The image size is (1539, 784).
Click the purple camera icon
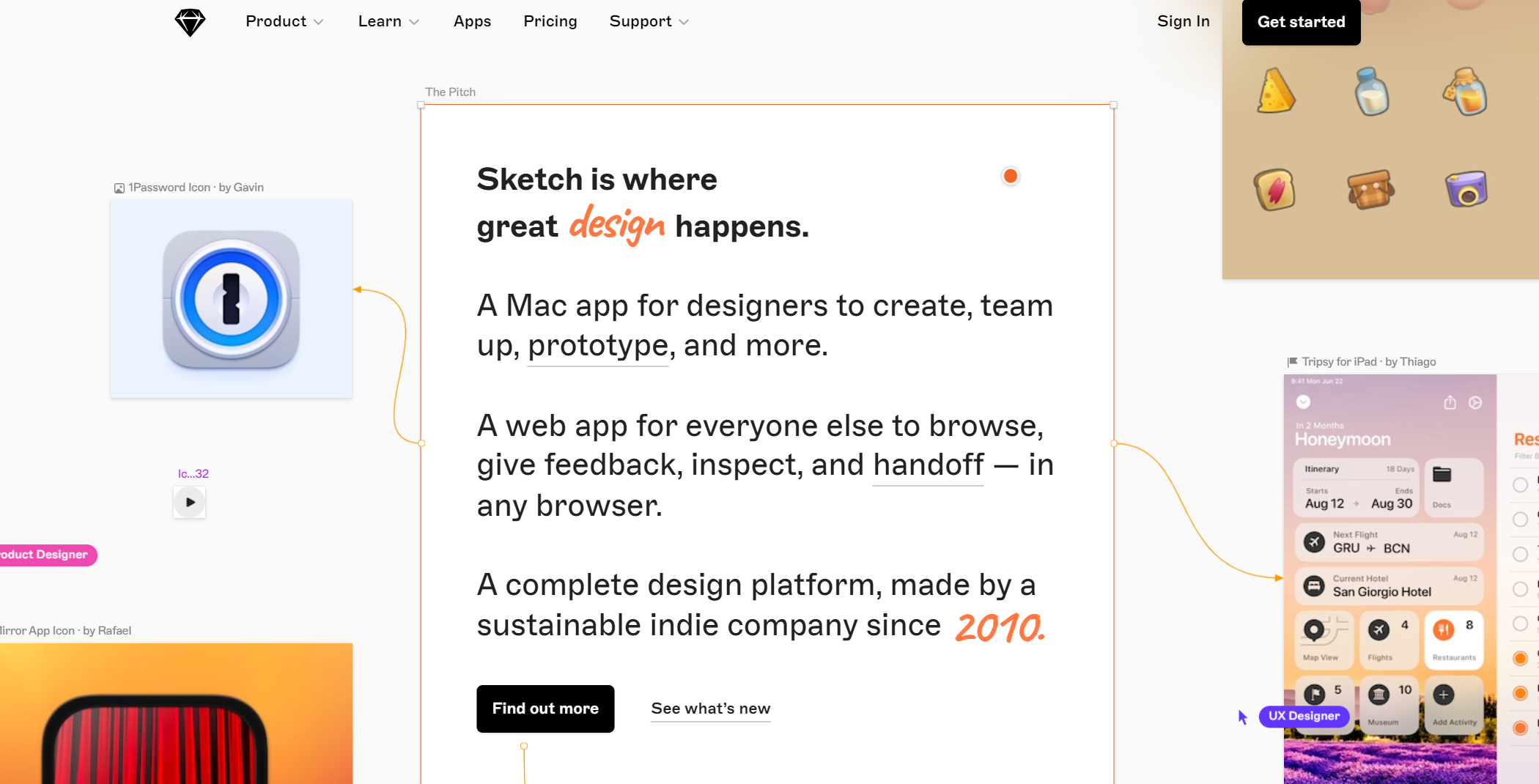(1466, 190)
